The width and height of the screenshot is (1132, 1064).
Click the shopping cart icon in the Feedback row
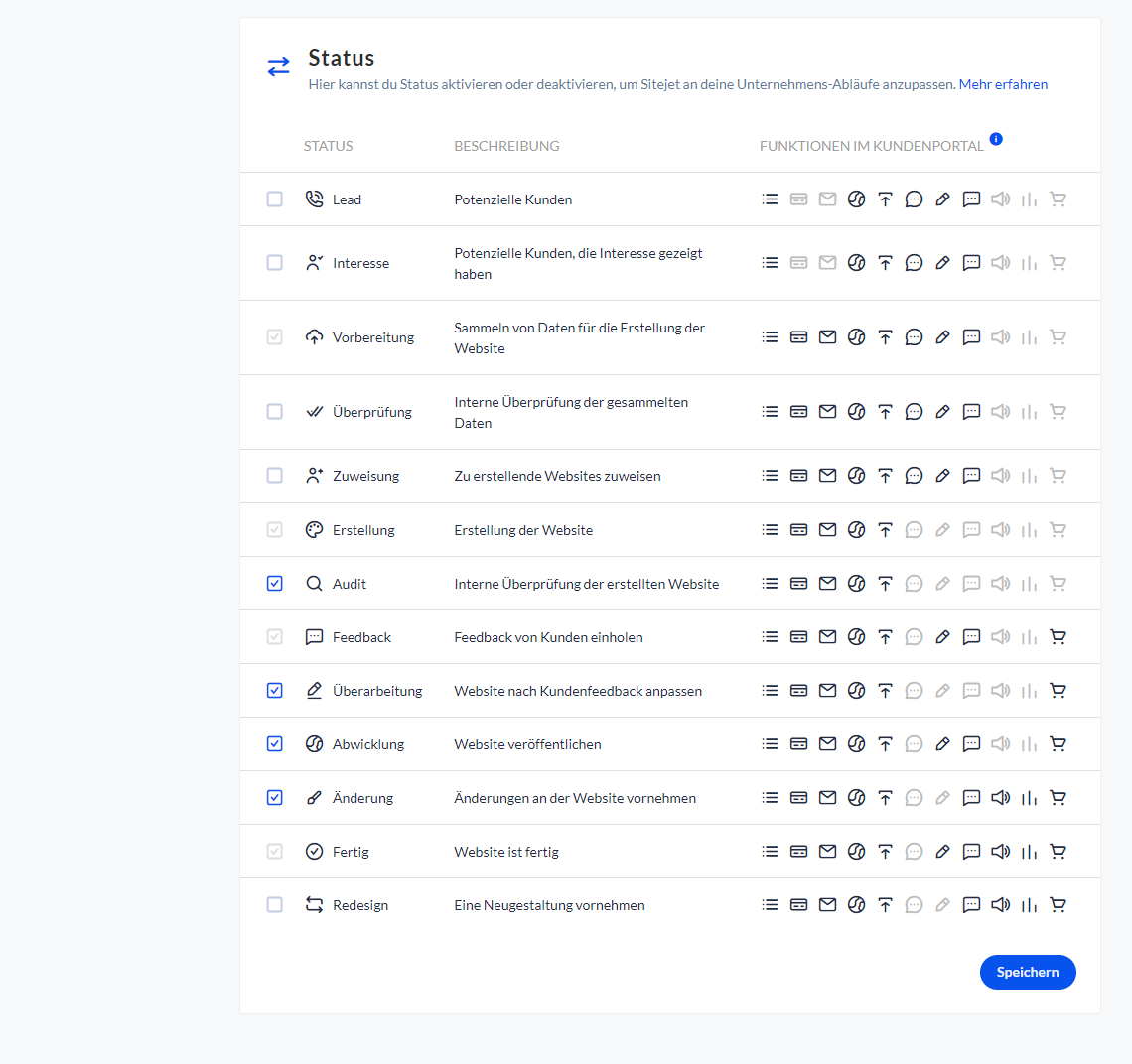pyautogui.click(x=1058, y=637)
